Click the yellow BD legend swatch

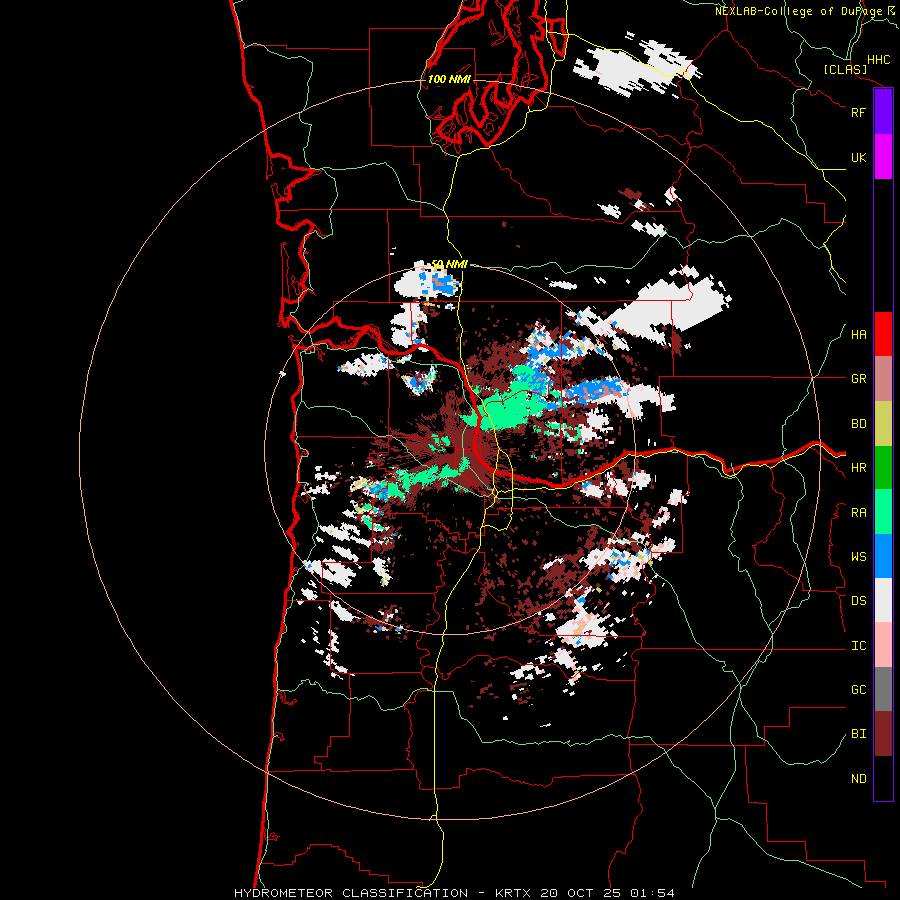click(883, 424)
